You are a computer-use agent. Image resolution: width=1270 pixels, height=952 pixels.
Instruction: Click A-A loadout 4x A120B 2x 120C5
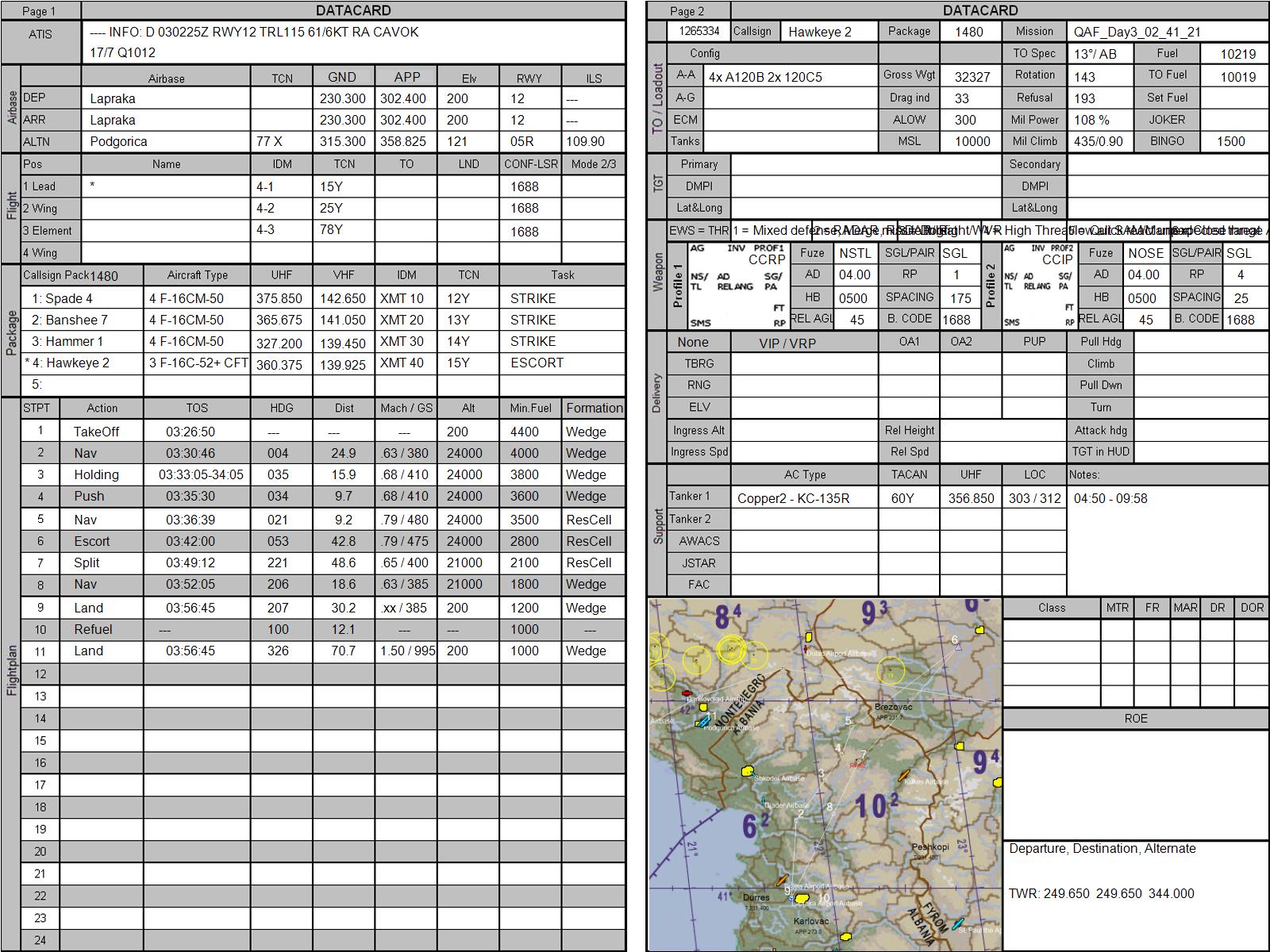tap(765, 77)
